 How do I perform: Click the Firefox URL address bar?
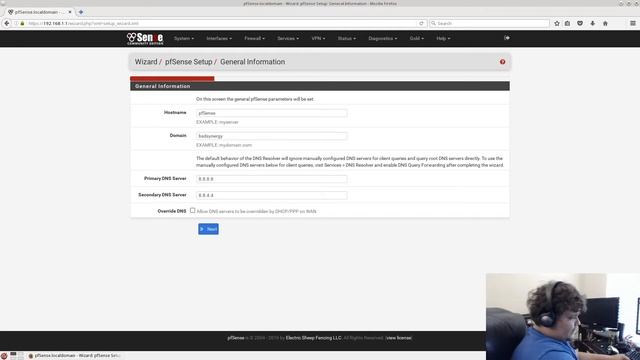[x=220, y=23]
